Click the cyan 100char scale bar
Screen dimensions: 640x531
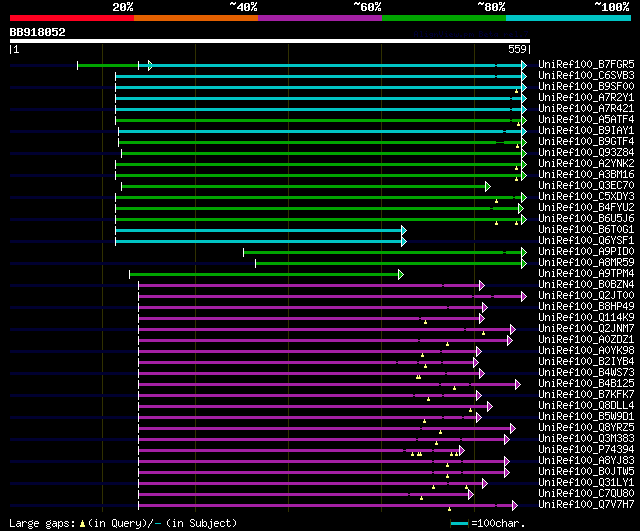459,523
